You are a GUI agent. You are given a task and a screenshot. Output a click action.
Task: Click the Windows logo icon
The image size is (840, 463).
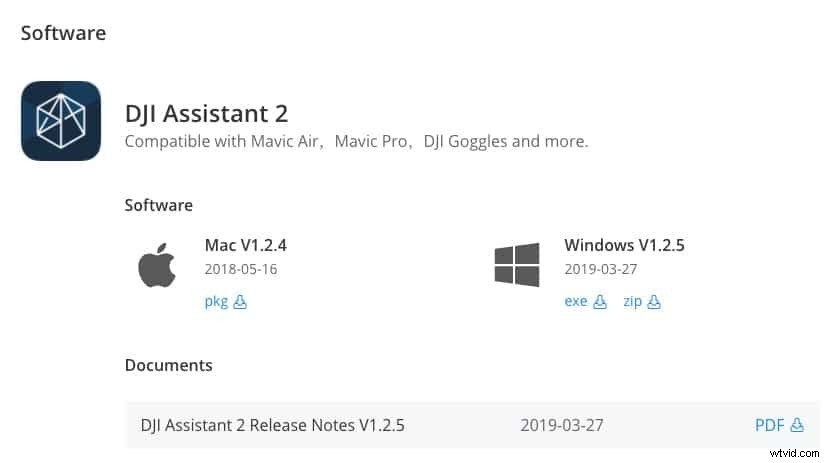(x=517, y=265)
